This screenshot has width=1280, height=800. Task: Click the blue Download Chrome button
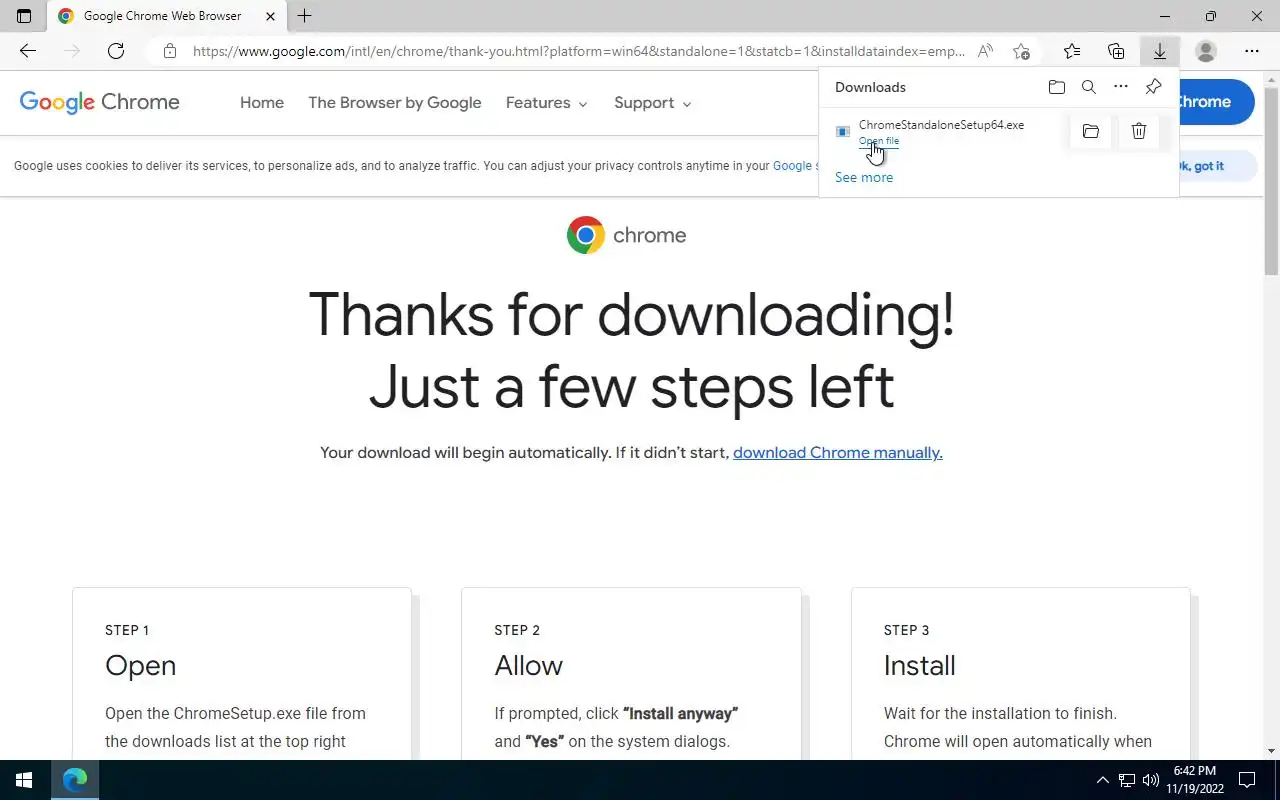coord(1216,102)
